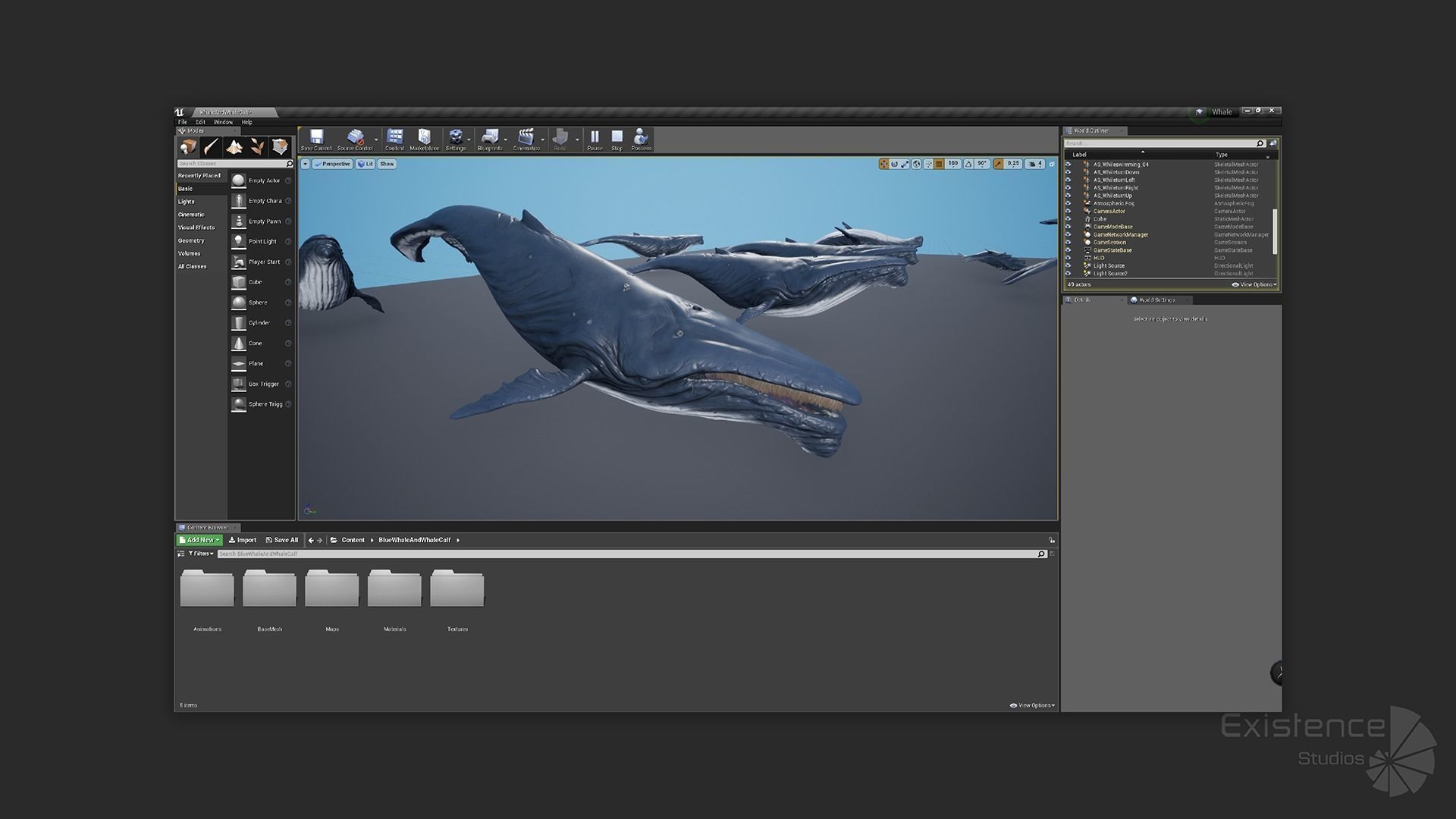
Task: Toggle visibility of Atmospheric Fog actor
Action: [1068, 203]
